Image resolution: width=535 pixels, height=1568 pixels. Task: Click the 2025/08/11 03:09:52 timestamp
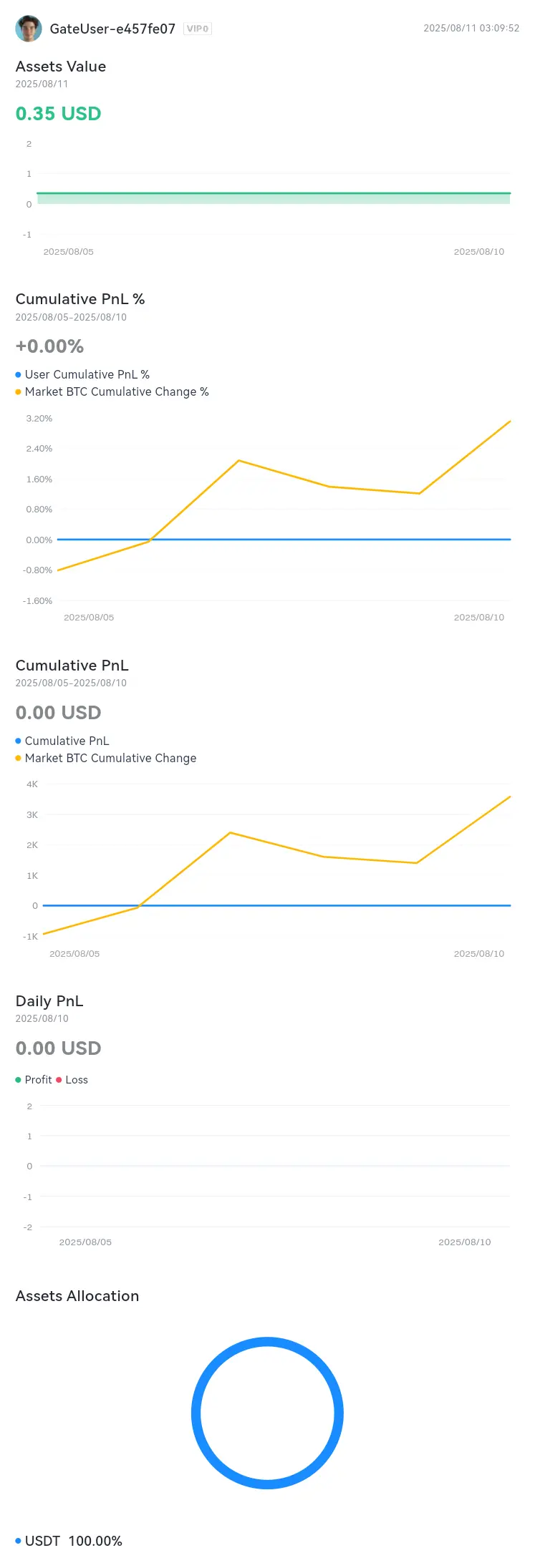pyautogui.click(x=471, y=29)
